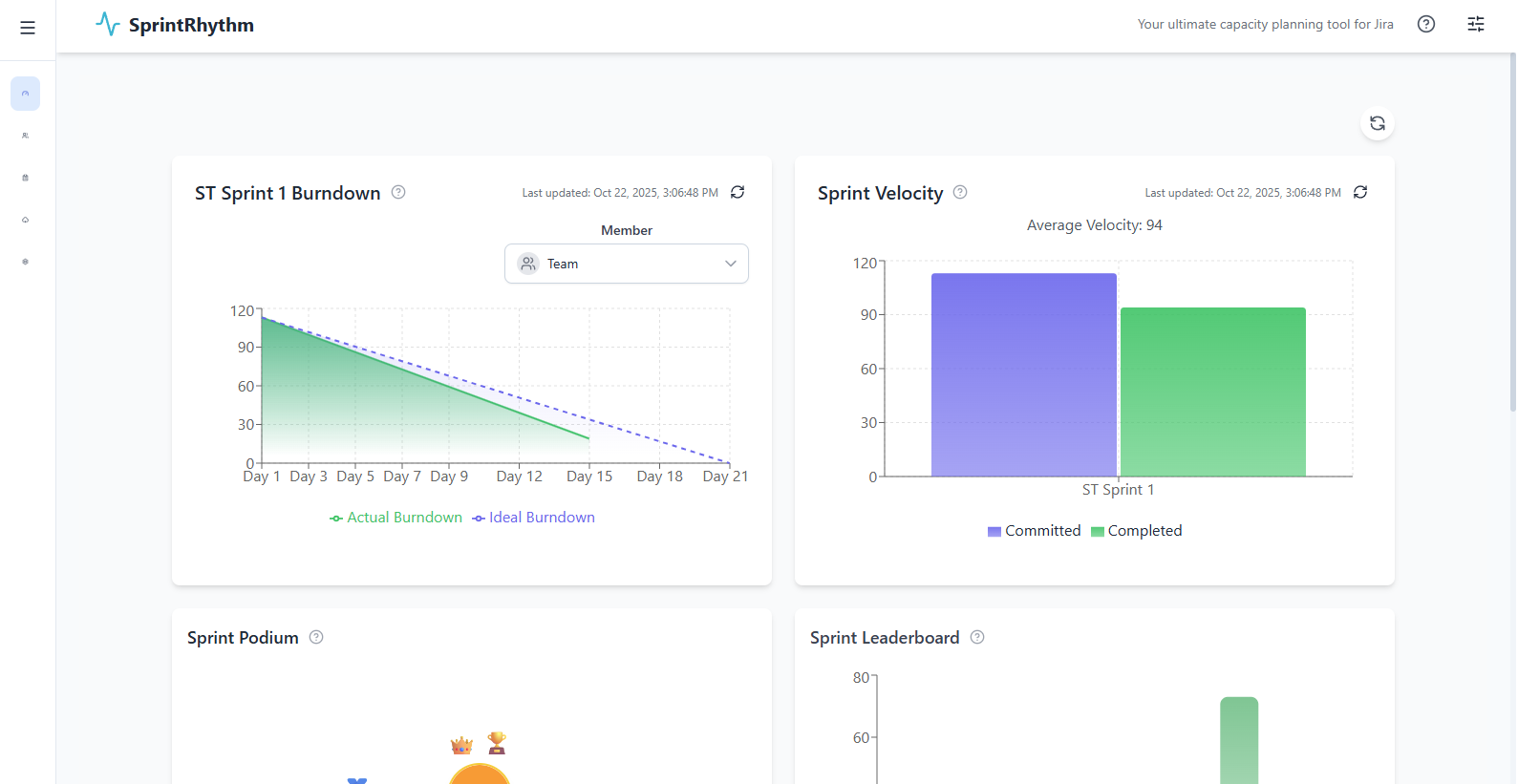
Task: Refresh the ST Sprint 1 Burndown chart
Action: pyautogui.click(x=738, y=192)
